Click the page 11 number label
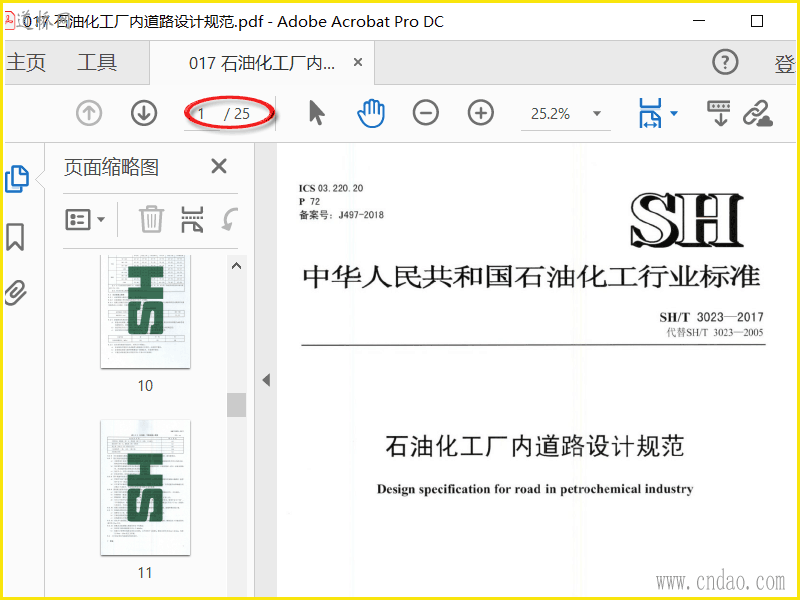Image resolution: width=800 pixels, height=600 pixels. [145, 573]
